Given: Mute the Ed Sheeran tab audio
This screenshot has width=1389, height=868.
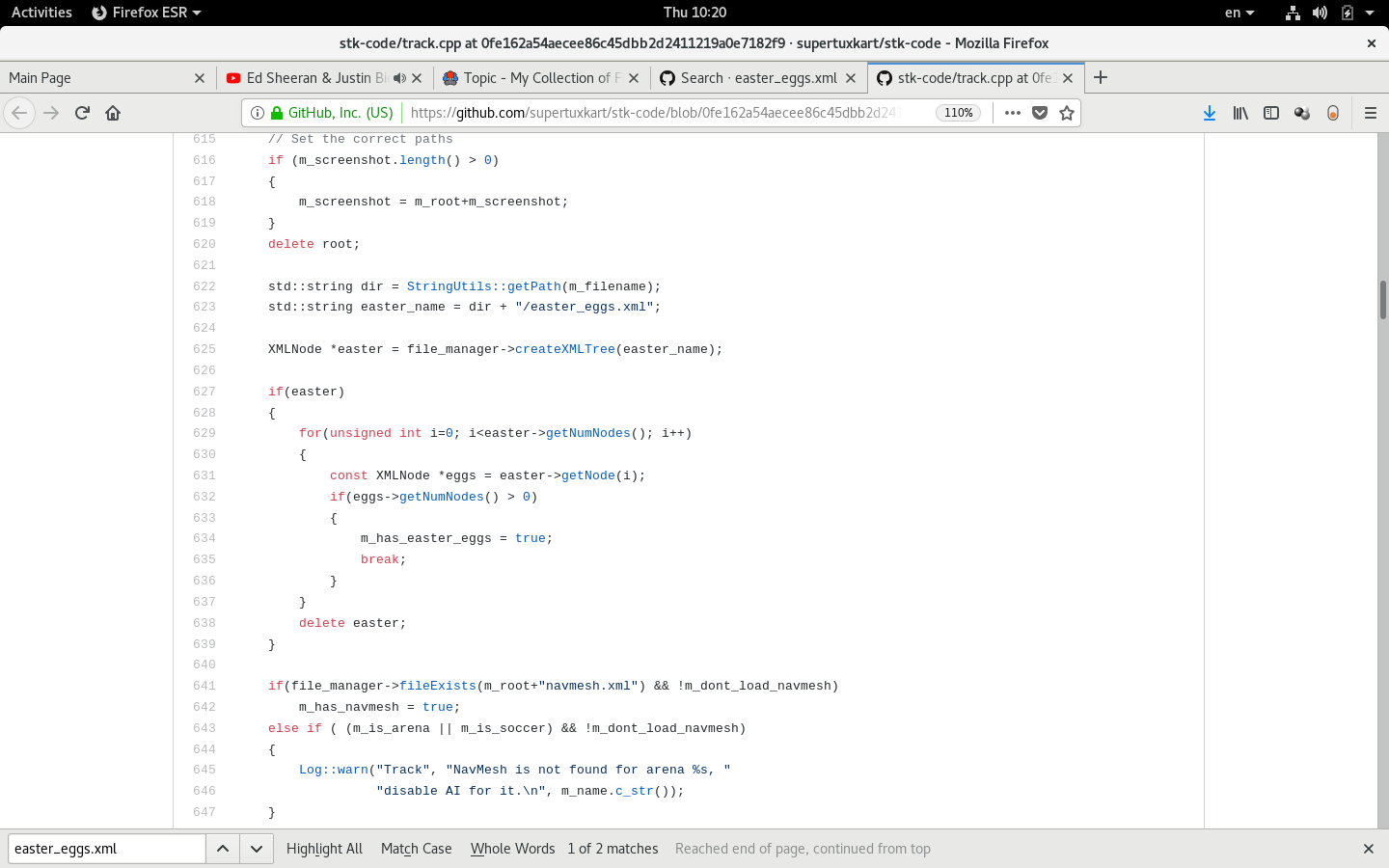Looking at the screenshot, I should click(399, 78).
